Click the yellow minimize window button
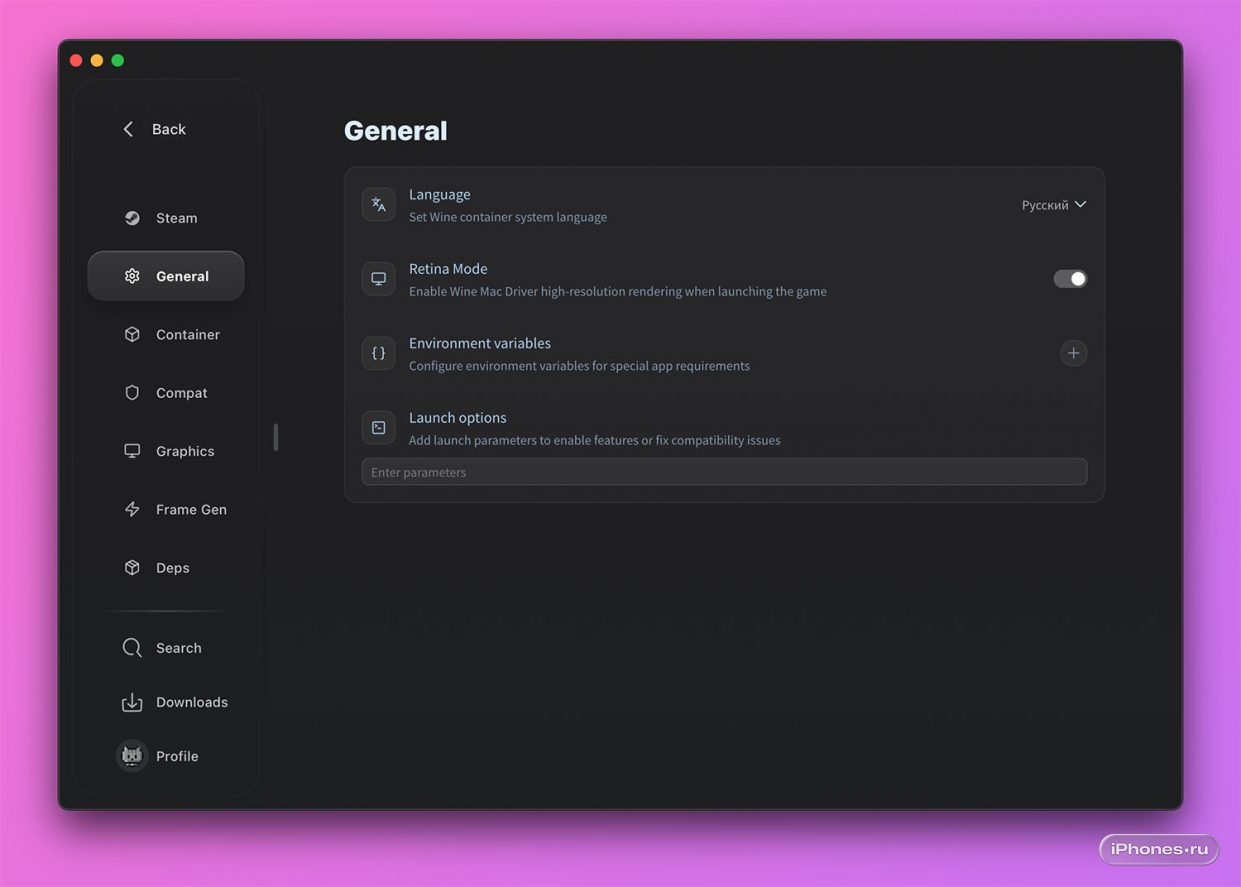This screenshot has width=1241, height=887. [x=97, y=61]
